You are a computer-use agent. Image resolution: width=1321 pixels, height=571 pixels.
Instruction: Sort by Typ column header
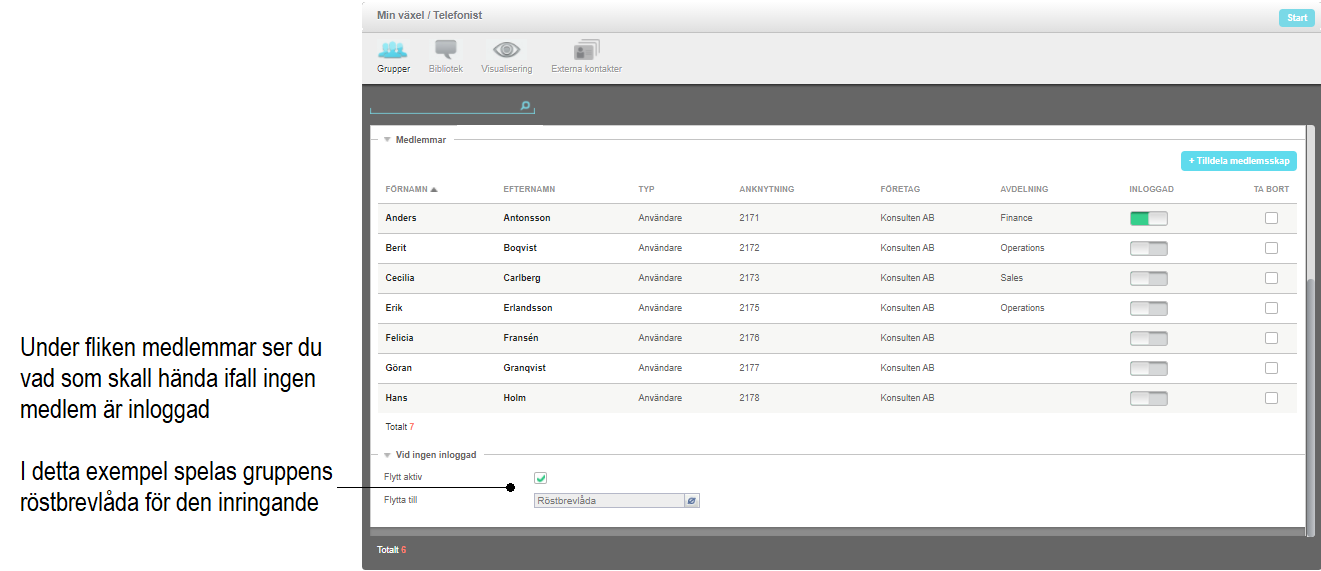click(646, 189)
